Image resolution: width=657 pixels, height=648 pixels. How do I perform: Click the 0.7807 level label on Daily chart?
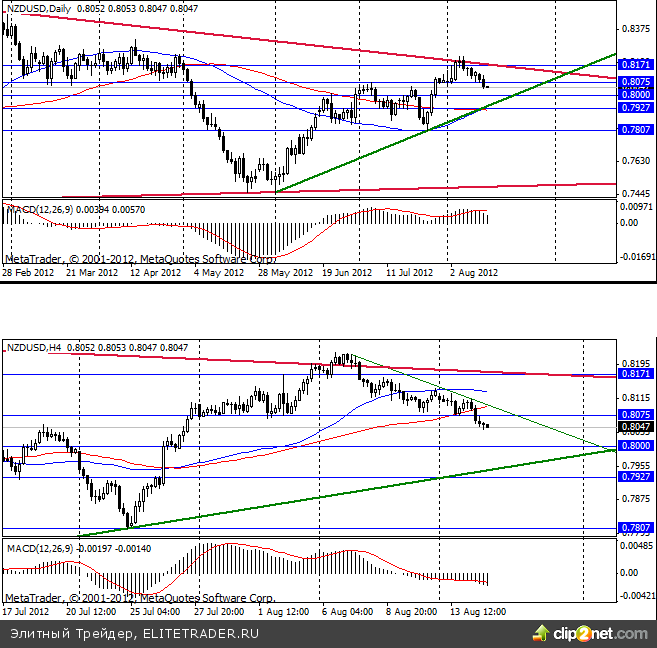pos(636,130)
